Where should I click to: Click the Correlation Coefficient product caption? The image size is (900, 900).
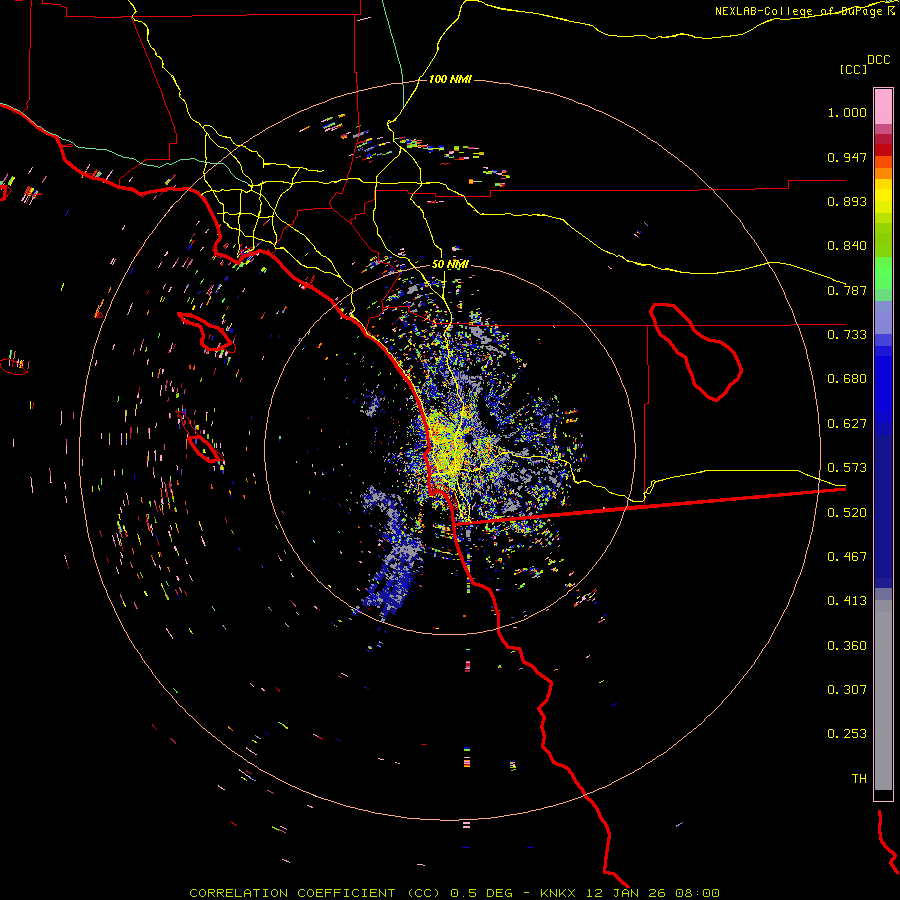[x=454, y=893]
